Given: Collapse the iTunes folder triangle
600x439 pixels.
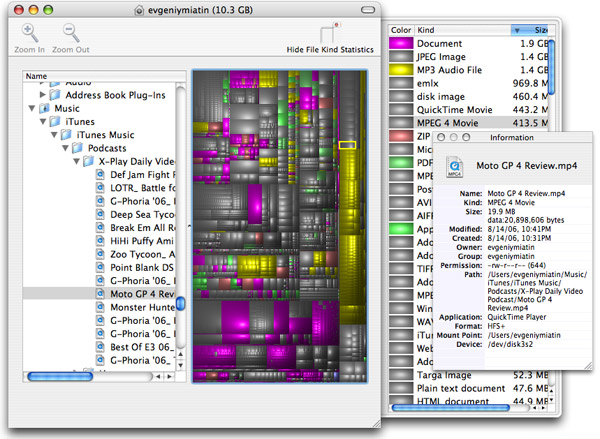Looking at the screenshot, I should tap(43, 121).
